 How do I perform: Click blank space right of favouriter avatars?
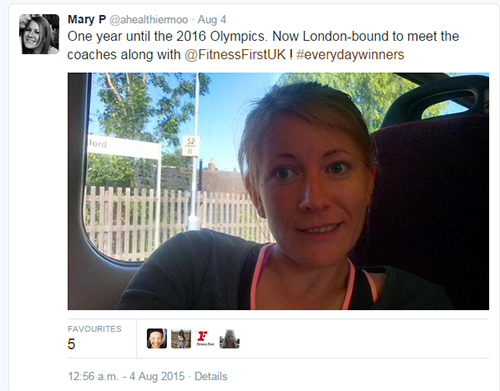point(365,338)
